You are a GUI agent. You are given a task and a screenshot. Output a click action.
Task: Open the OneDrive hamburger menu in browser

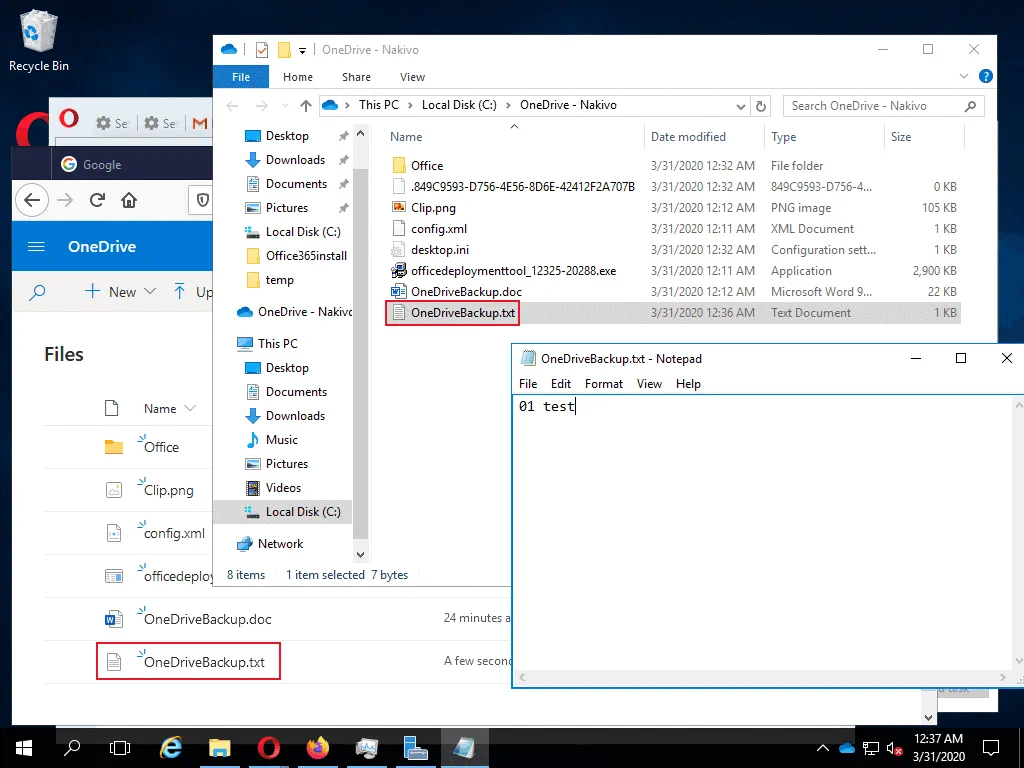(x=37, y=247)
